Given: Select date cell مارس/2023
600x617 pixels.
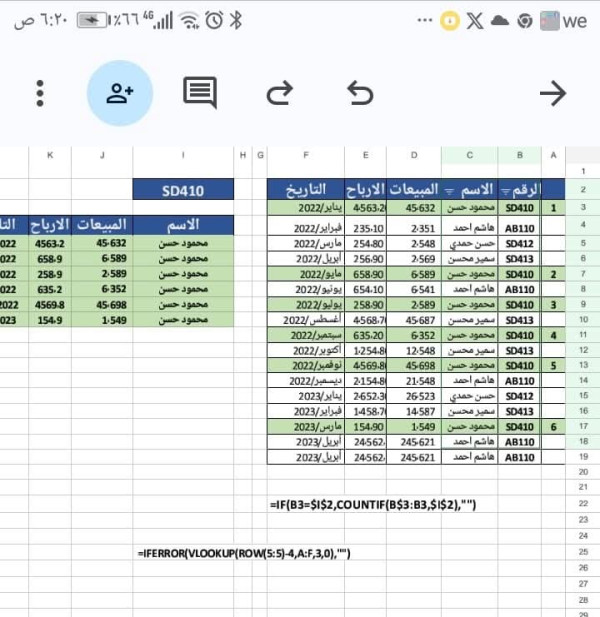Looking at the screenshot, I should coord(306,427).
